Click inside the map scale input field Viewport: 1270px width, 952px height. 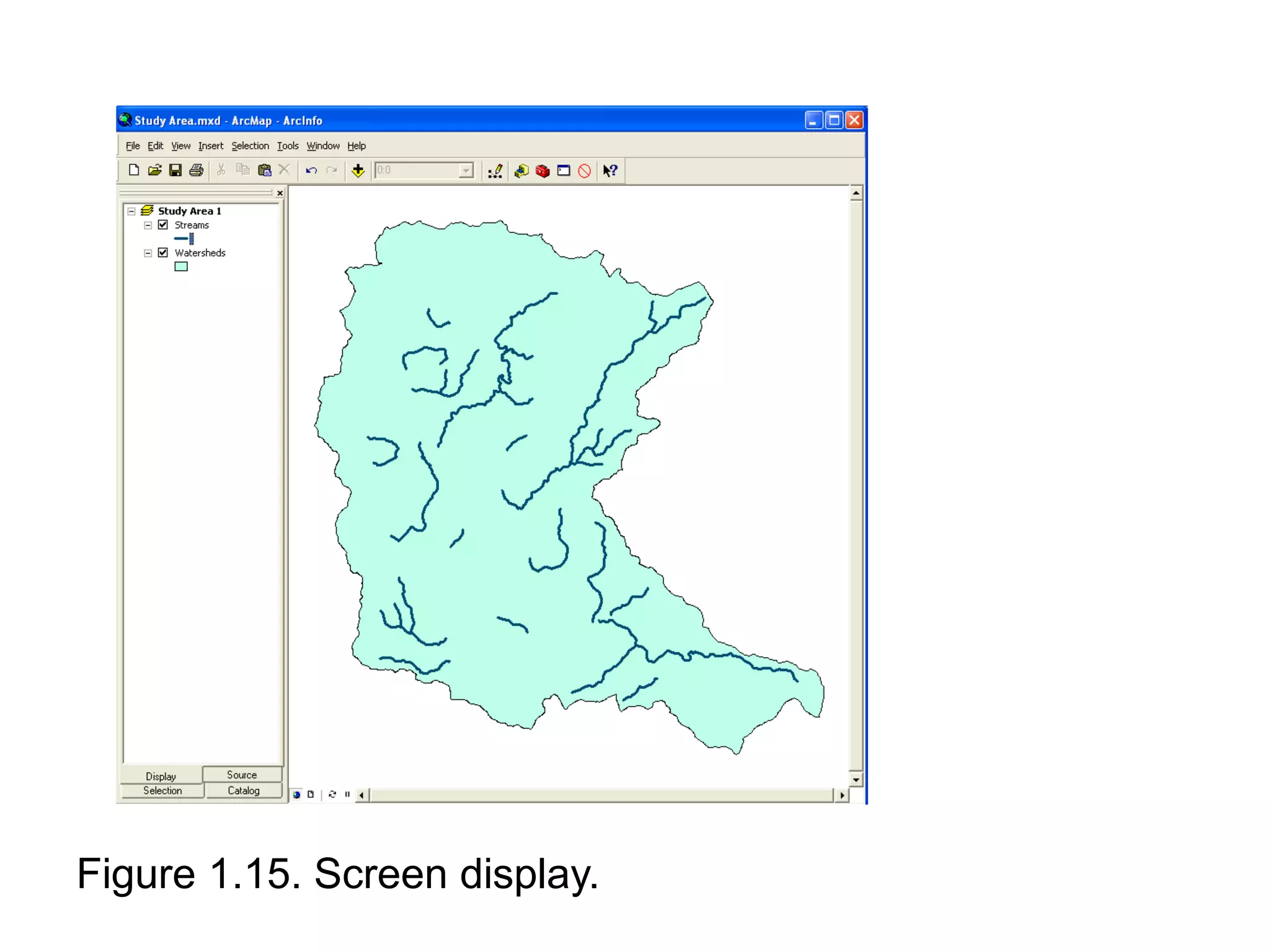tap(417, 170)
